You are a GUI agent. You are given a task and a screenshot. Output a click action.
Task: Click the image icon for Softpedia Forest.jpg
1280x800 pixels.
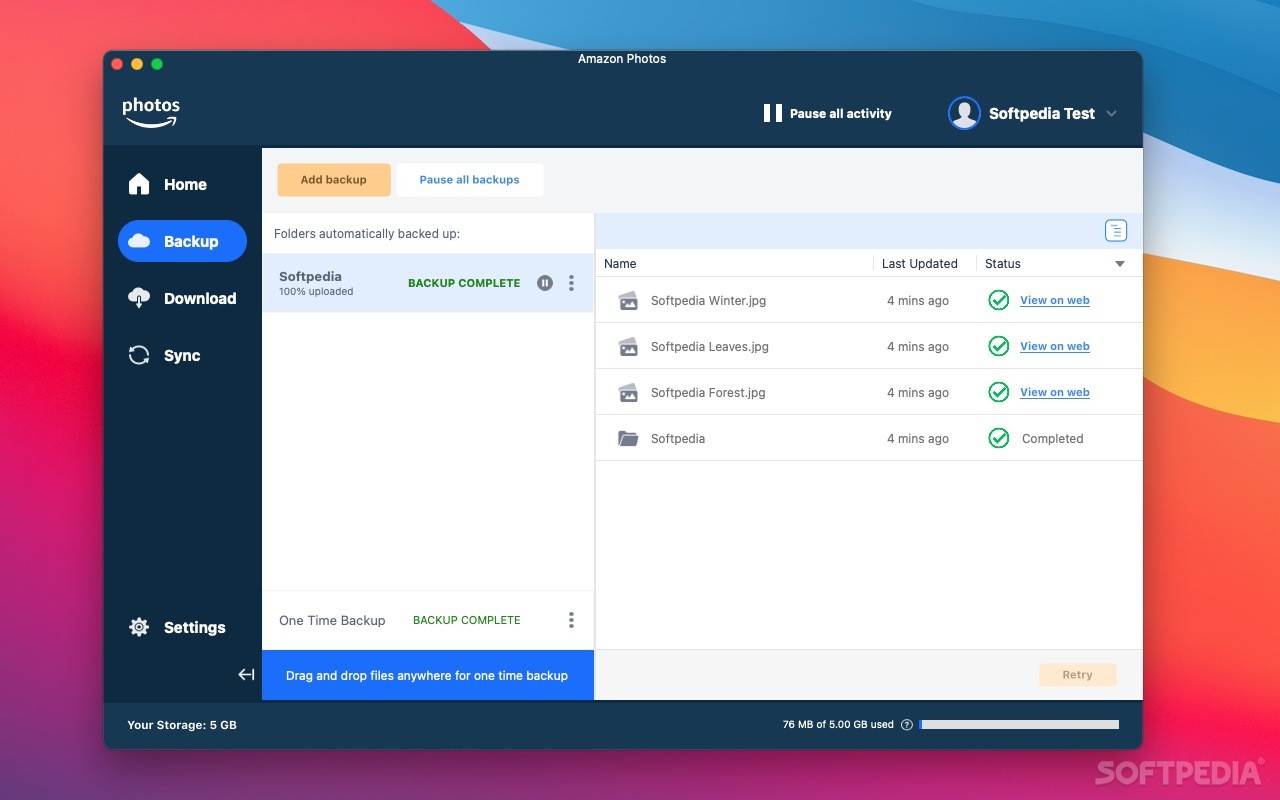(628, 393)
